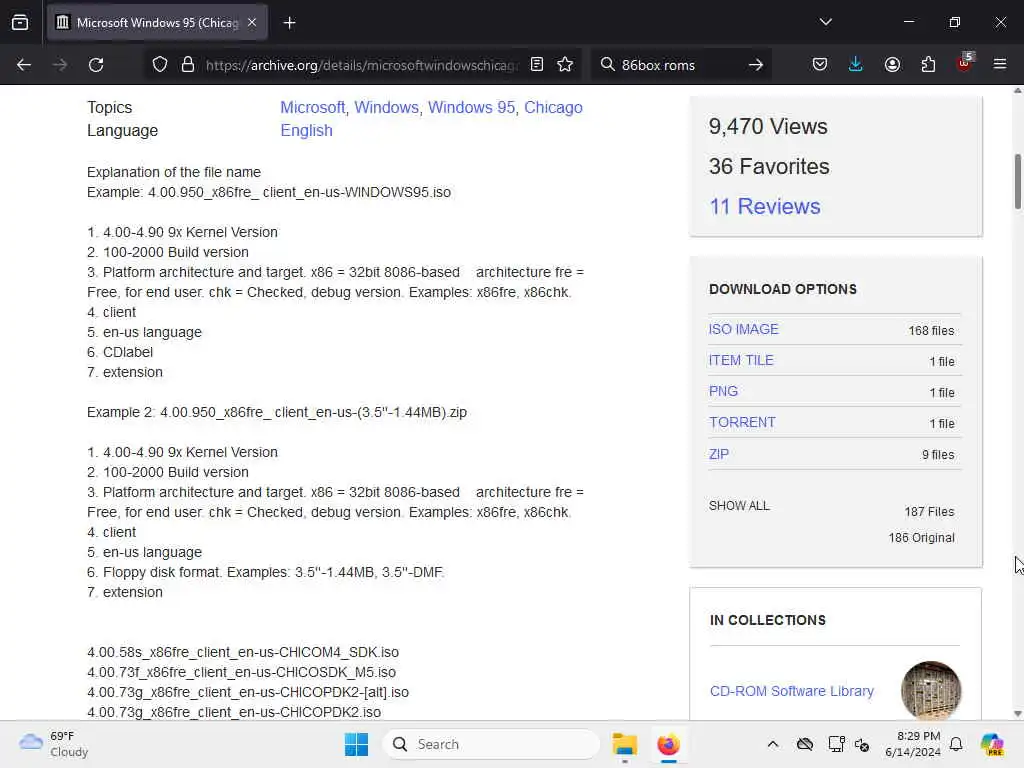This screenshot has height=768, width=1024.
Task: Close the Microsoft Windows 95 tab
Action: click(252, 23)
